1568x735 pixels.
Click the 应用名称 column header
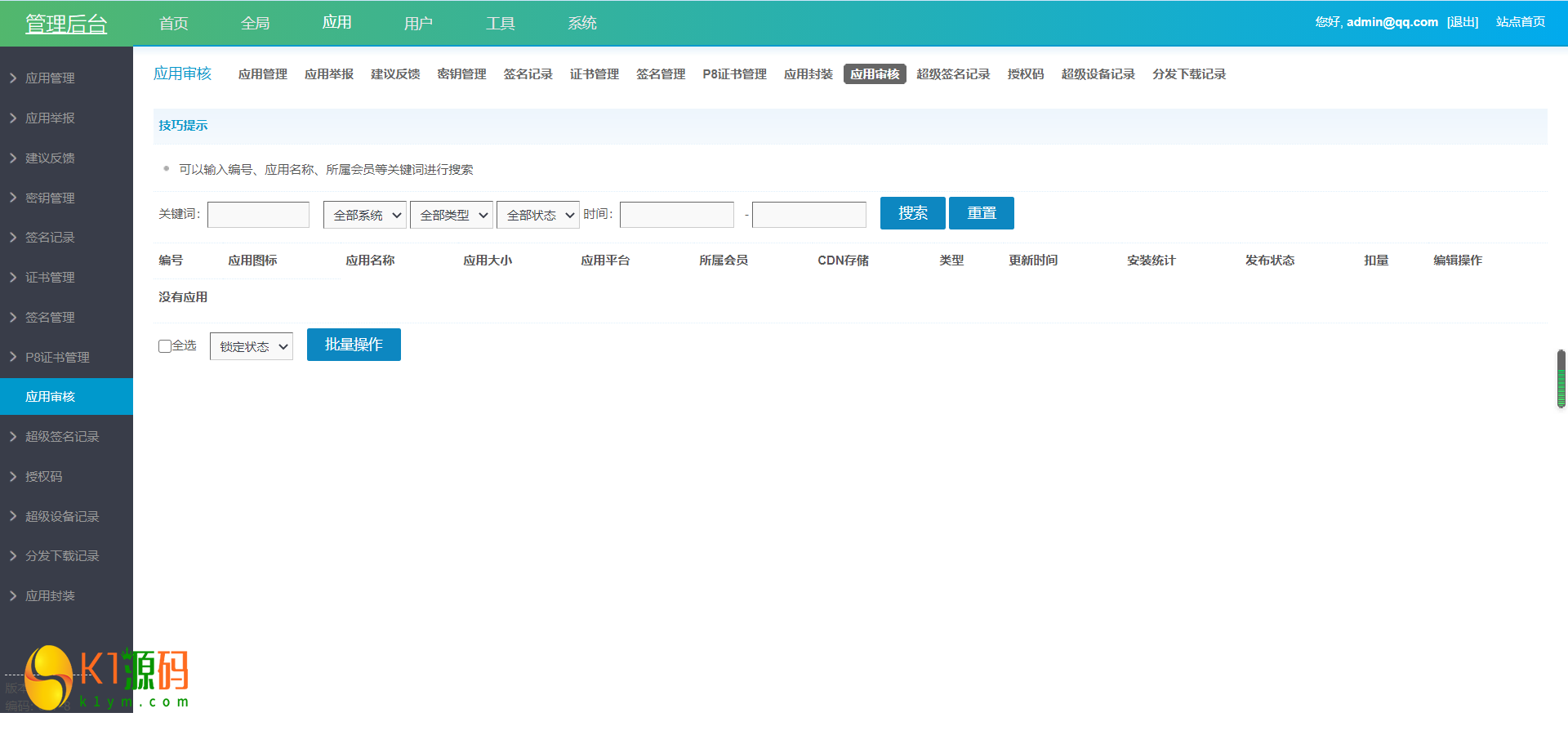click(x=370, y=261)
